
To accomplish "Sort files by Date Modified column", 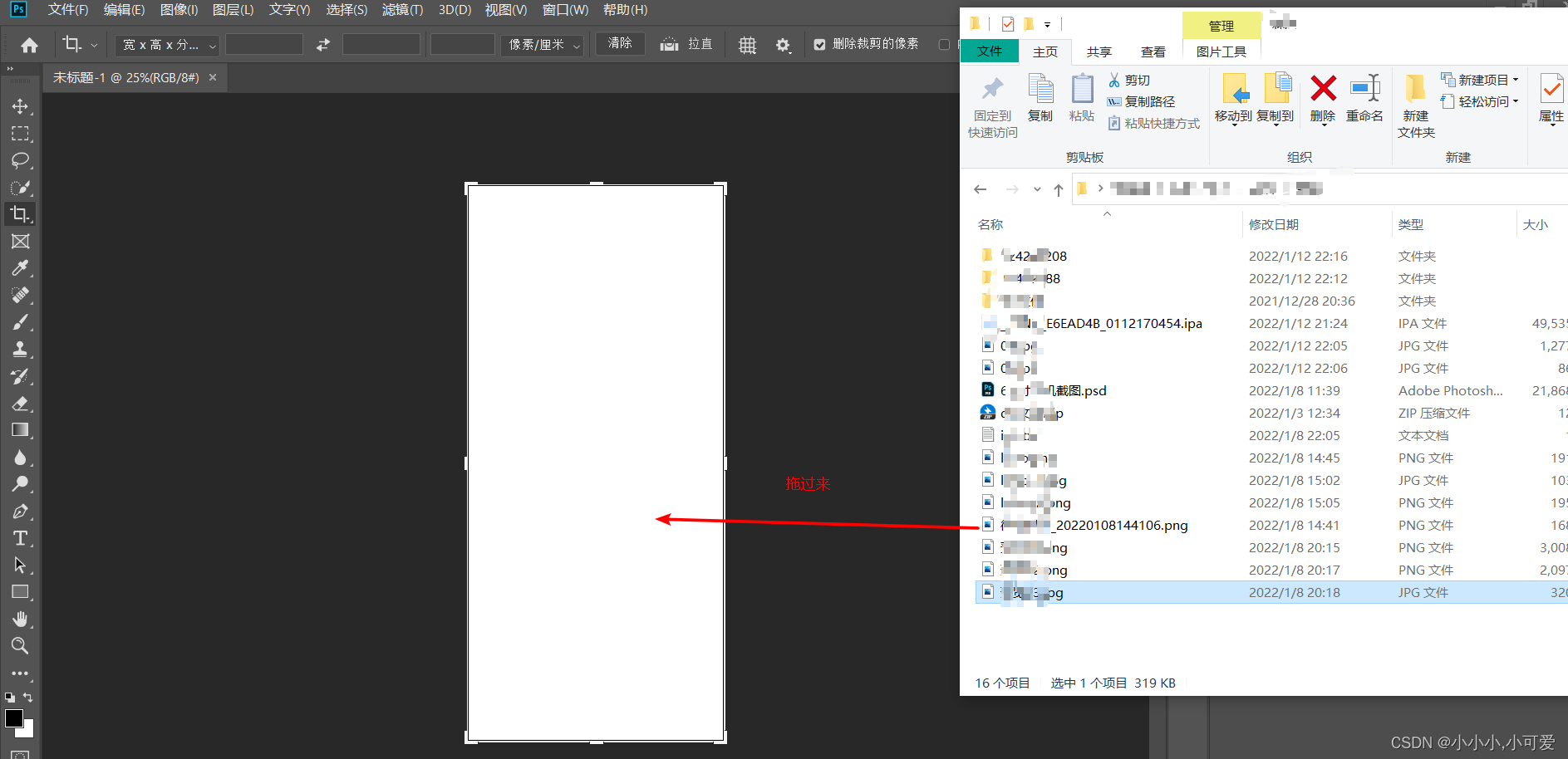I will (x=1273, y=225).
